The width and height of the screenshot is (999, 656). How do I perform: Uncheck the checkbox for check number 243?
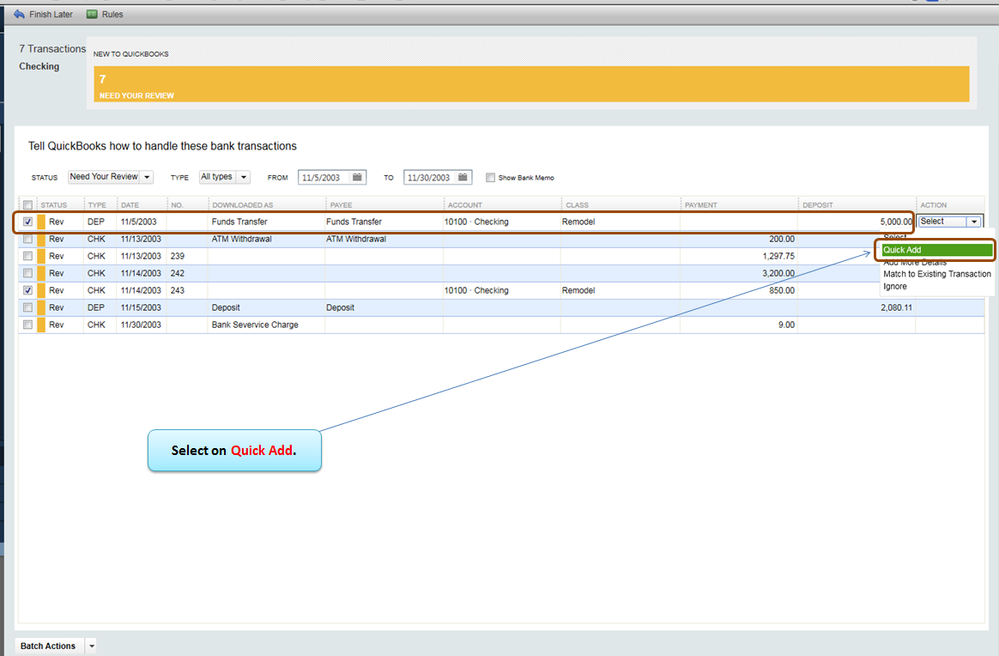[27, 290]
